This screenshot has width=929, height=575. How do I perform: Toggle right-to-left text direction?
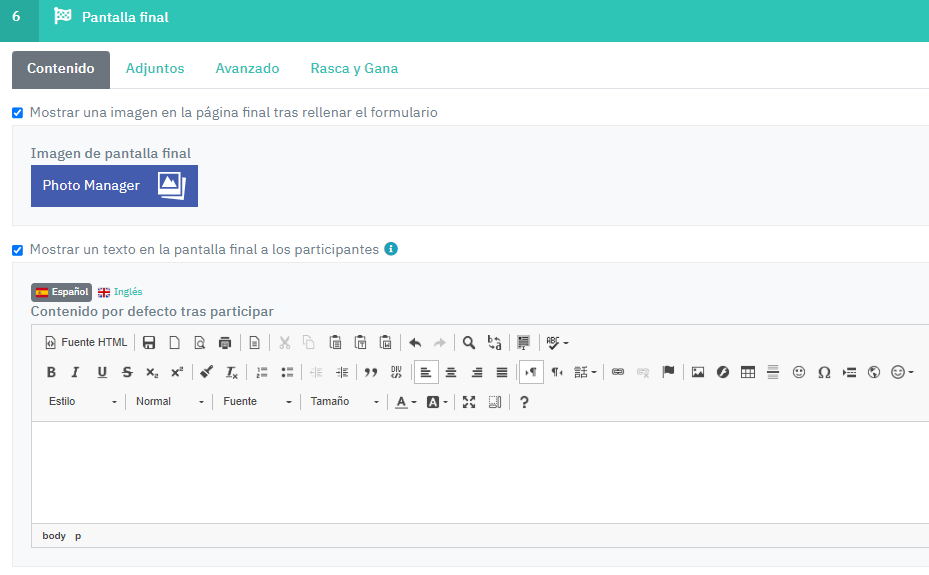click(557, 372)
